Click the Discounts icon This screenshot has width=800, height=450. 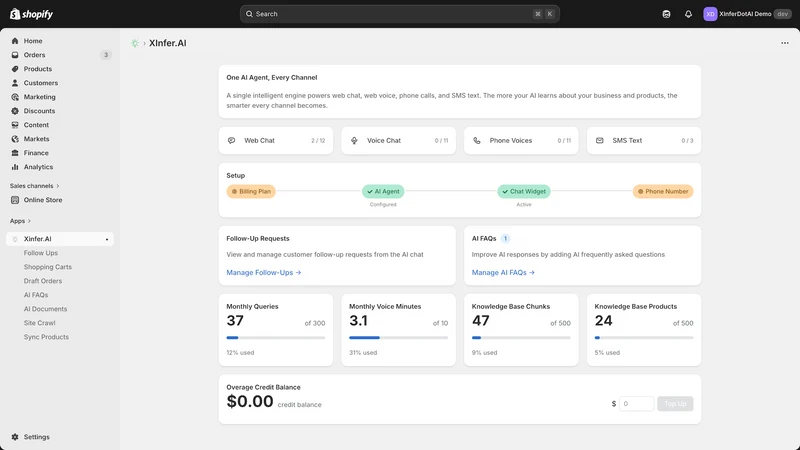[15, 111]
